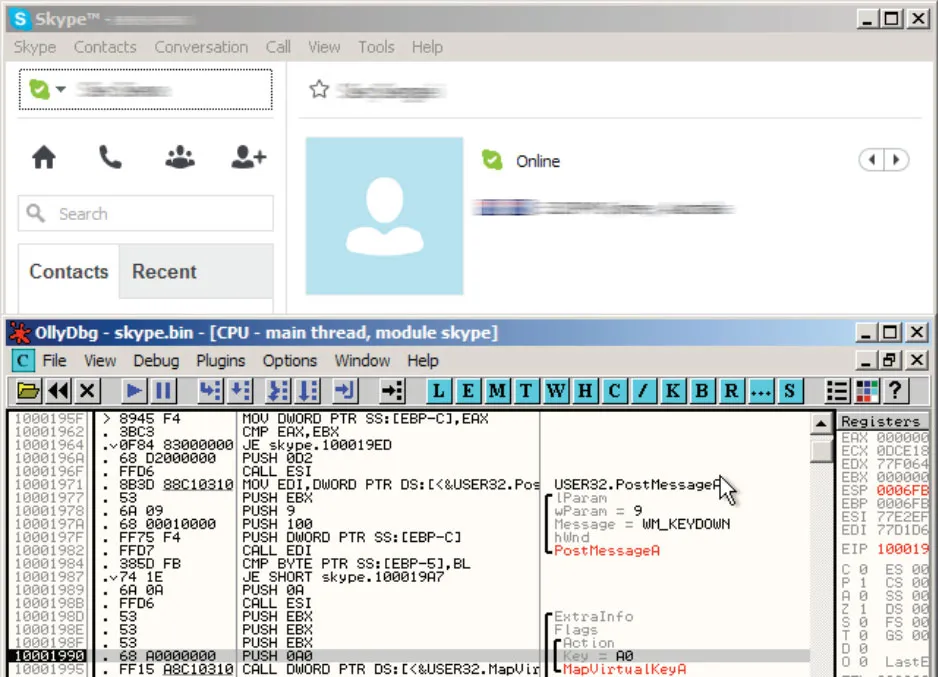This screenshot has height=677, width=938.
Task: Click the OllyDbg debugging options list icon
Action: [837, 391]
